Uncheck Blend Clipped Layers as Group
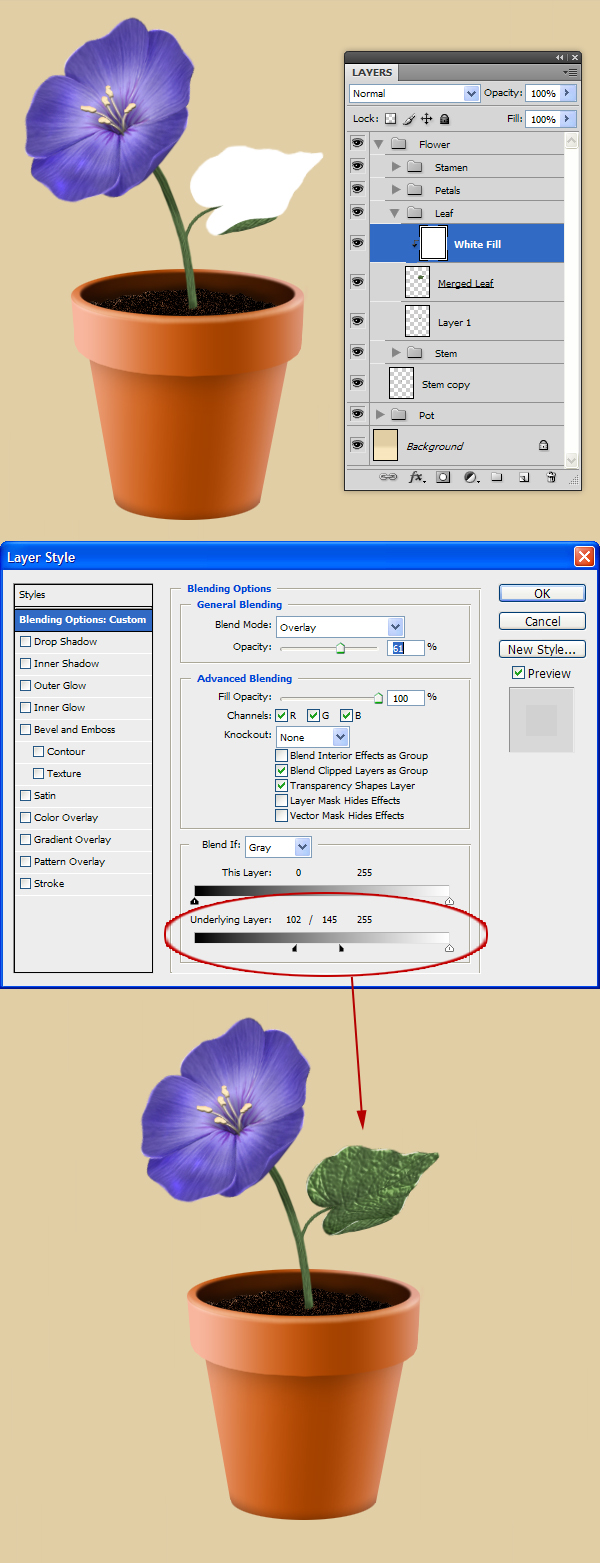600x1563 pixels. click(282, 771)
